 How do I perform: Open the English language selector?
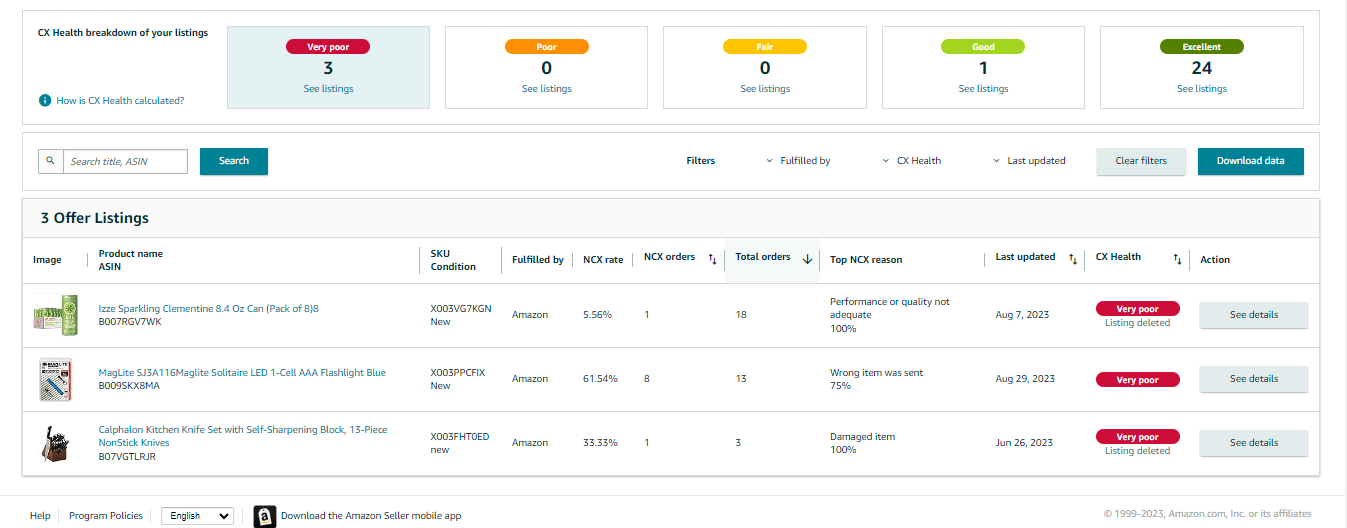[197, 516]
